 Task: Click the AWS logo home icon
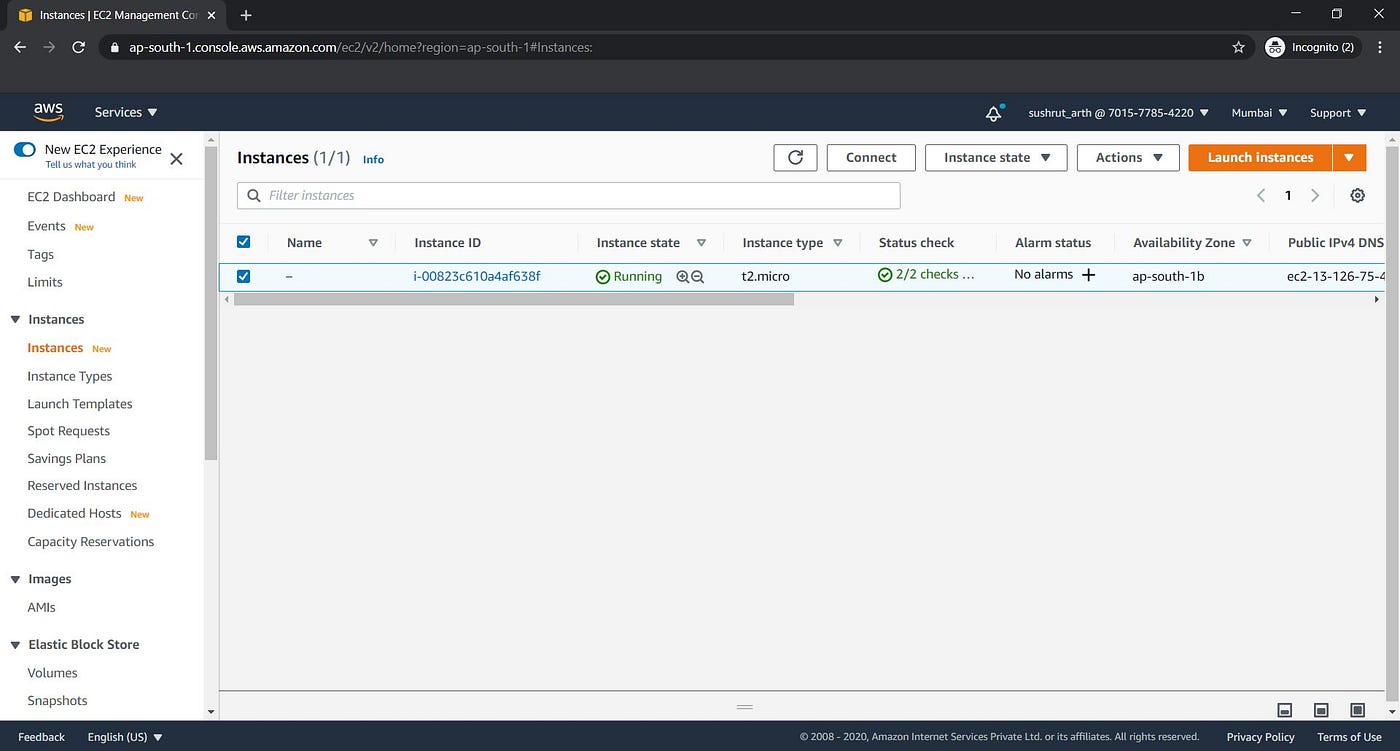tap(48, 112)
